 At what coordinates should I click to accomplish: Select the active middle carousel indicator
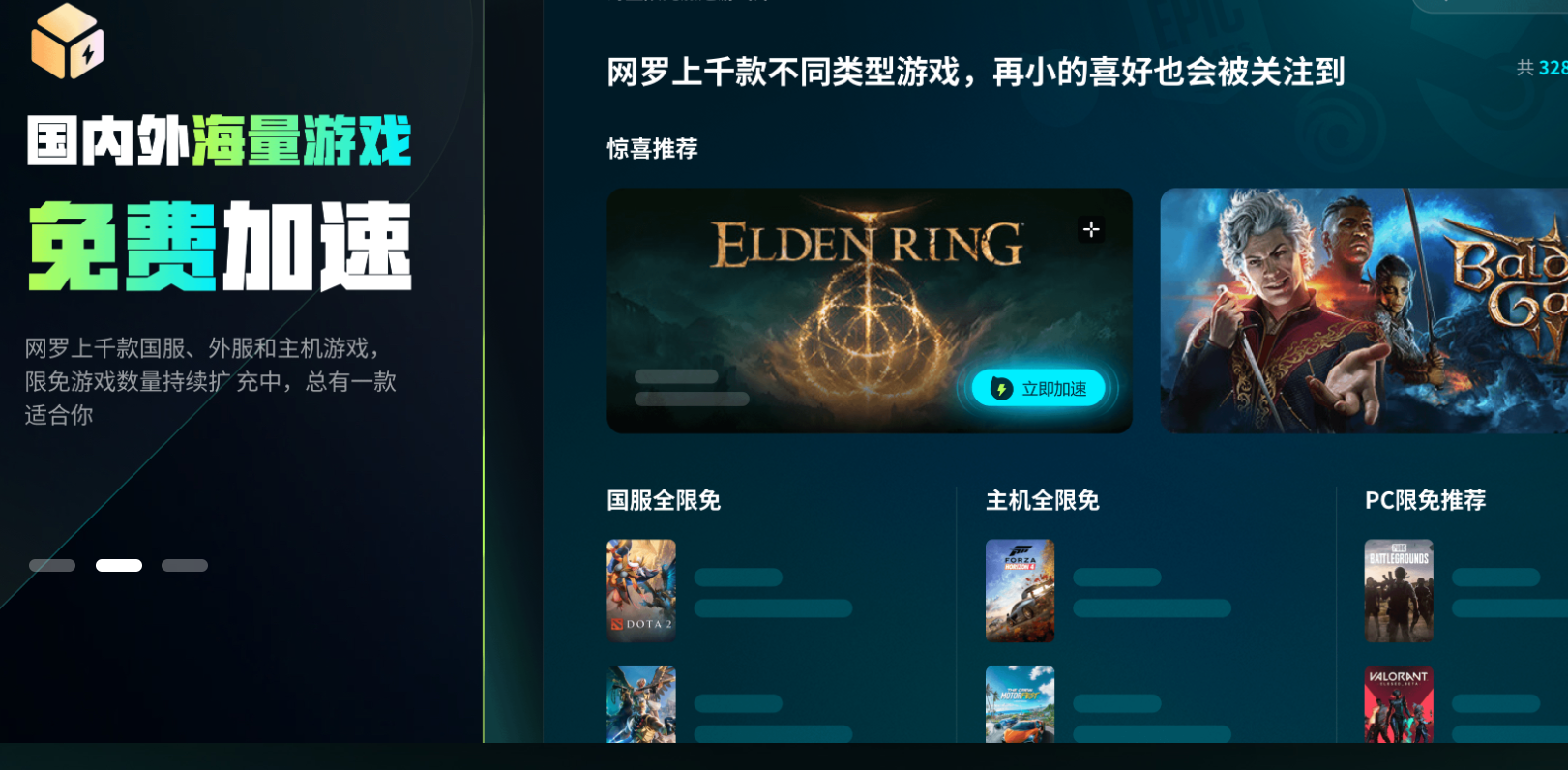coord(119,565)
